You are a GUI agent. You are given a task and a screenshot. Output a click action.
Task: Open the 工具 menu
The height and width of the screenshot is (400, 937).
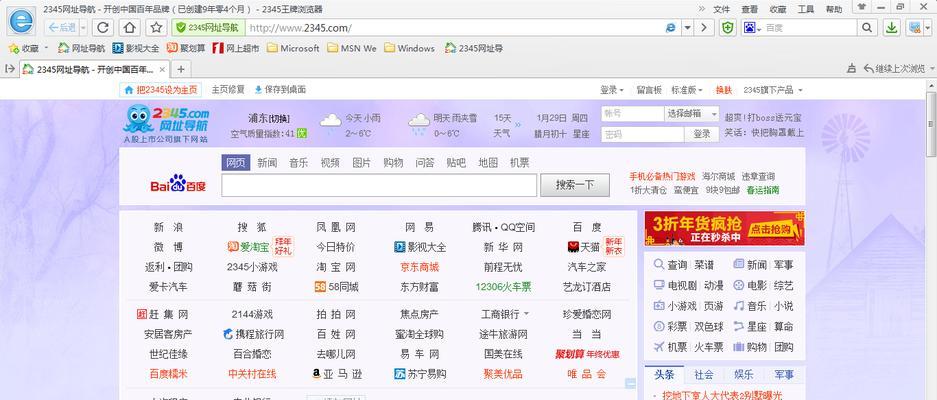[x=806, y=9]
